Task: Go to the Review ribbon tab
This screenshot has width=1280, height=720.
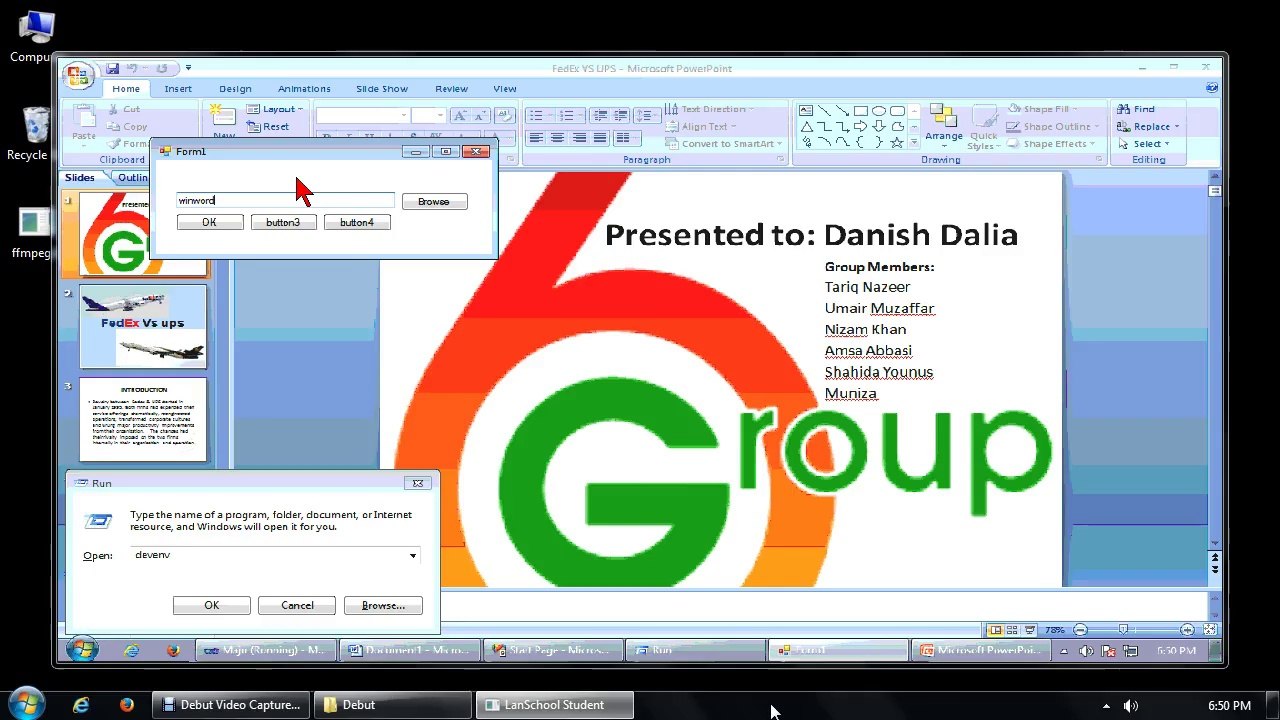Action: click(451, 89)
